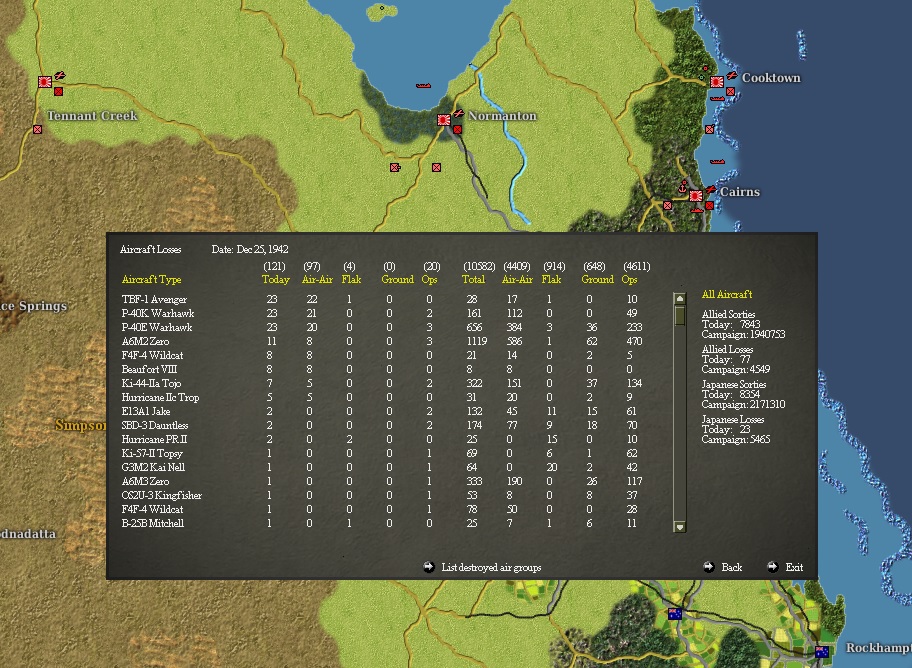Click the Japanese Sorties heading
The width and height of the screenshot is (912, 668).
pos(733,384)
